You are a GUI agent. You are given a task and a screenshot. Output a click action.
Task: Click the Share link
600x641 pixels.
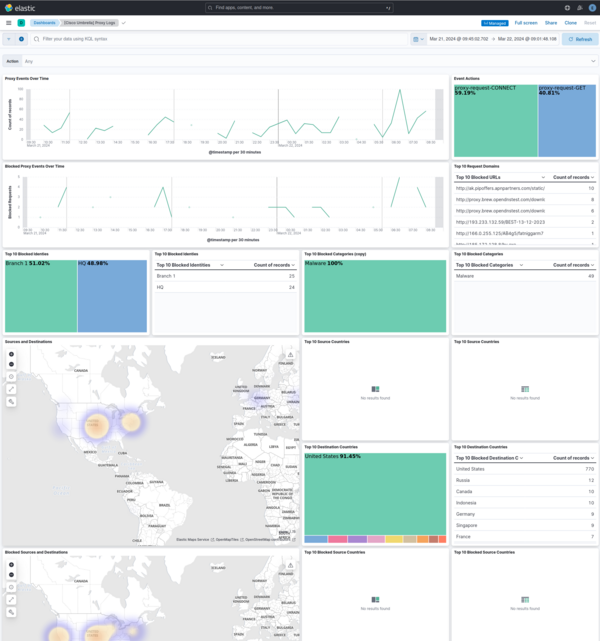551,21
